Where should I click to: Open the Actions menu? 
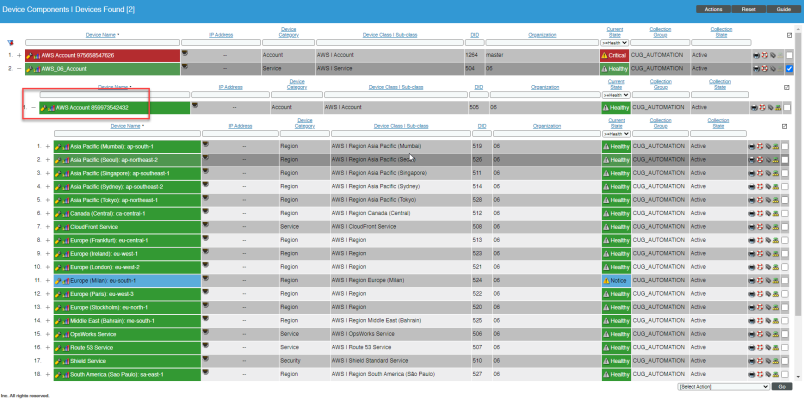[713, 9]
